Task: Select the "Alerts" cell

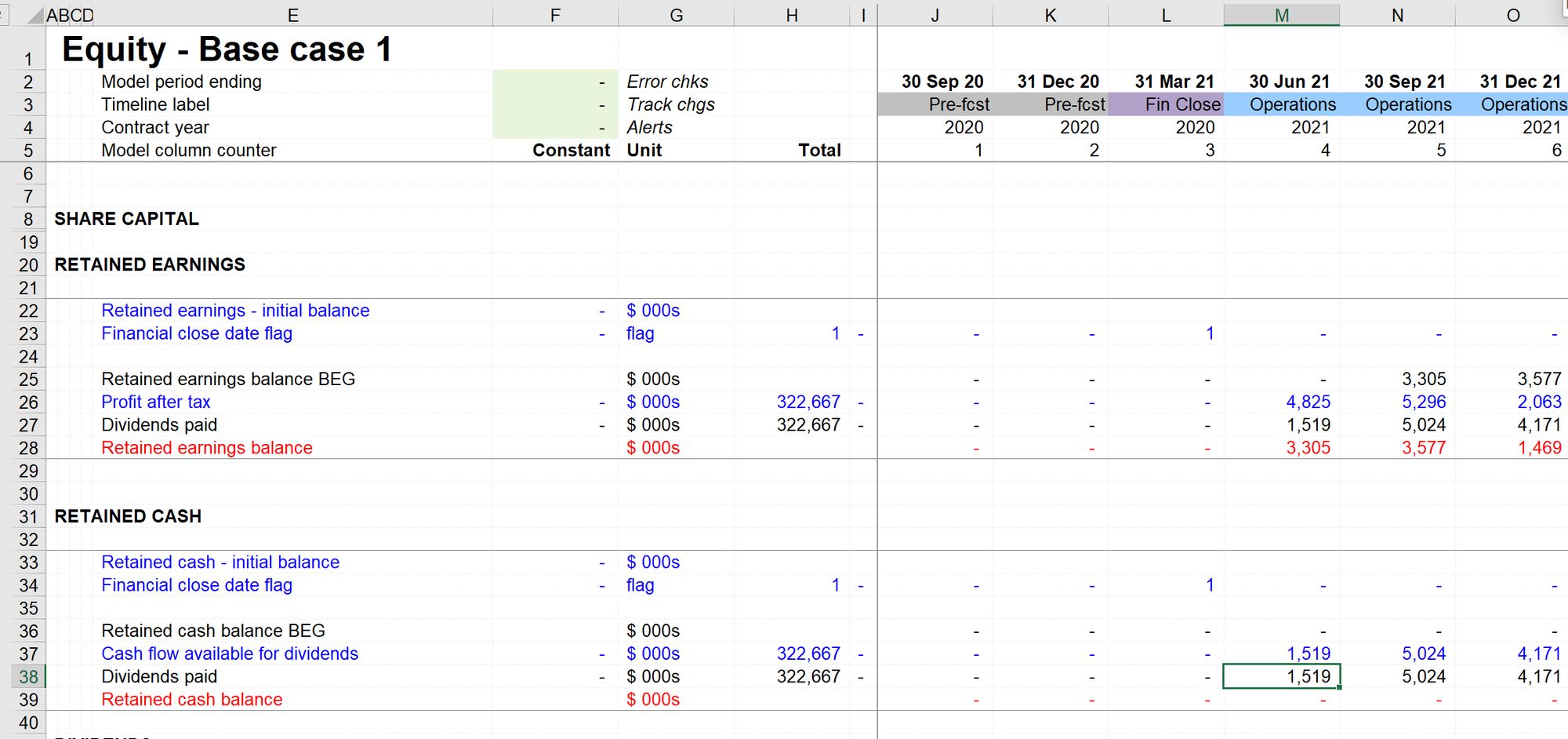Action: 649,127
